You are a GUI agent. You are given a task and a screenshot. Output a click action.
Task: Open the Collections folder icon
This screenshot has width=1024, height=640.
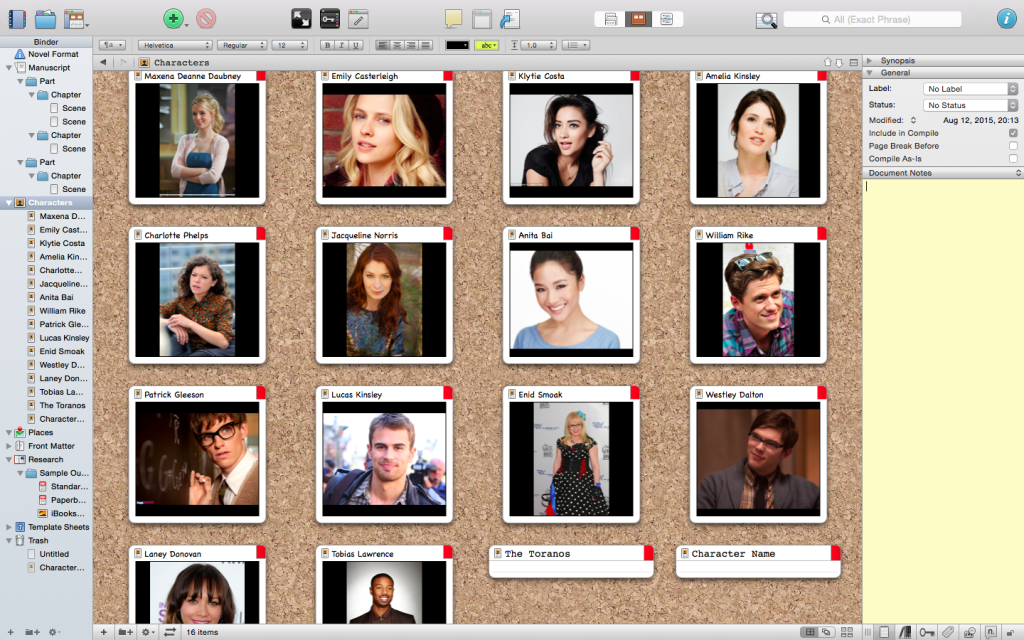pyautogui.click(x=45, y=19)
